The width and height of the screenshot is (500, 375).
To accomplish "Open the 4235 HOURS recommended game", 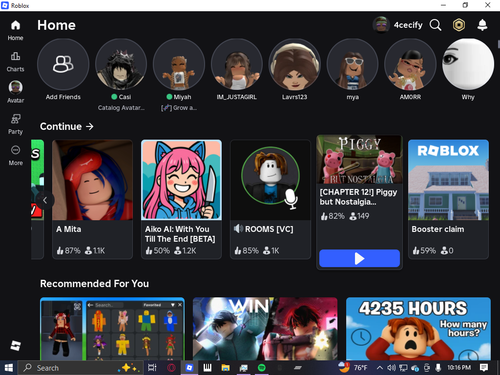I will [x=418, y=329].
